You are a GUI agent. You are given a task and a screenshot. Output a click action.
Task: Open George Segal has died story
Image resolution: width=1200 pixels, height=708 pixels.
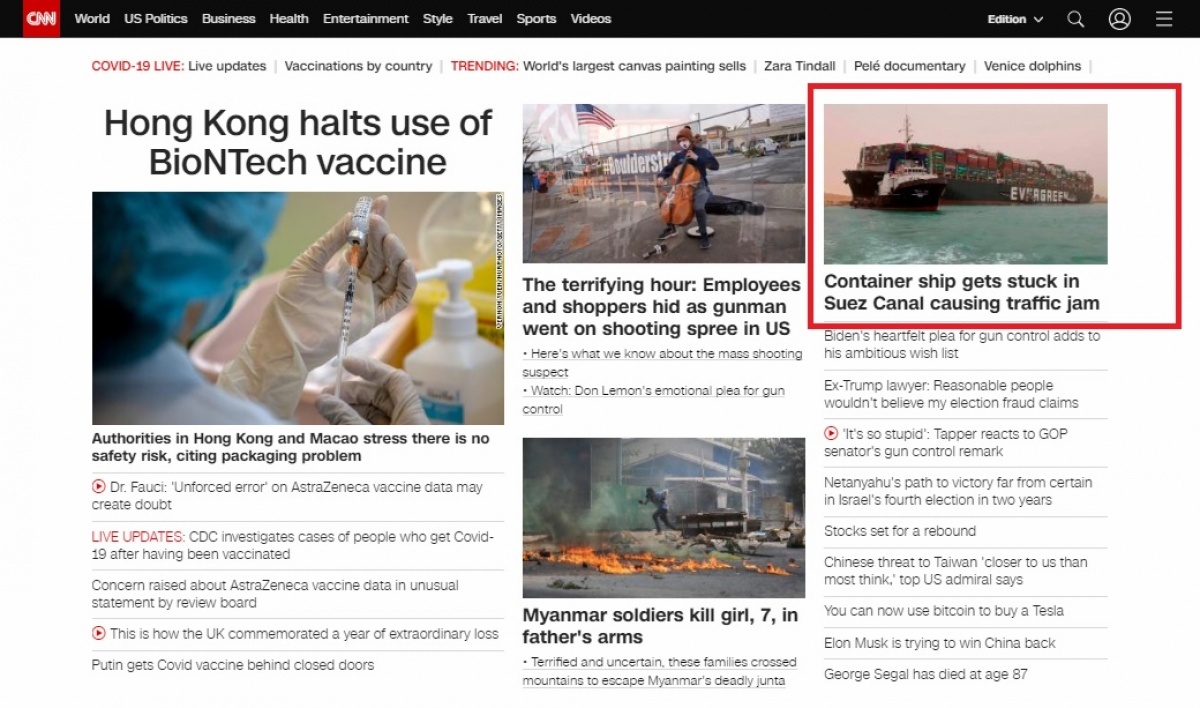[x=926, y=674]
